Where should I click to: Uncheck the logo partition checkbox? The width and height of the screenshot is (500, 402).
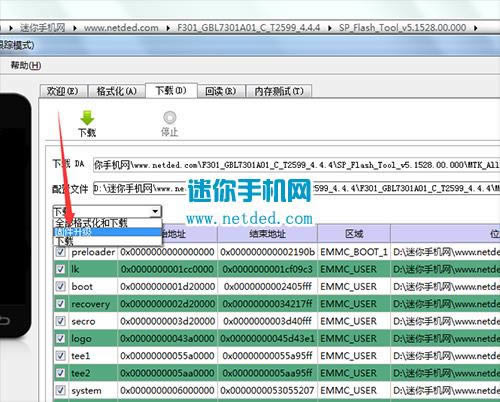[x=60, y=338]
